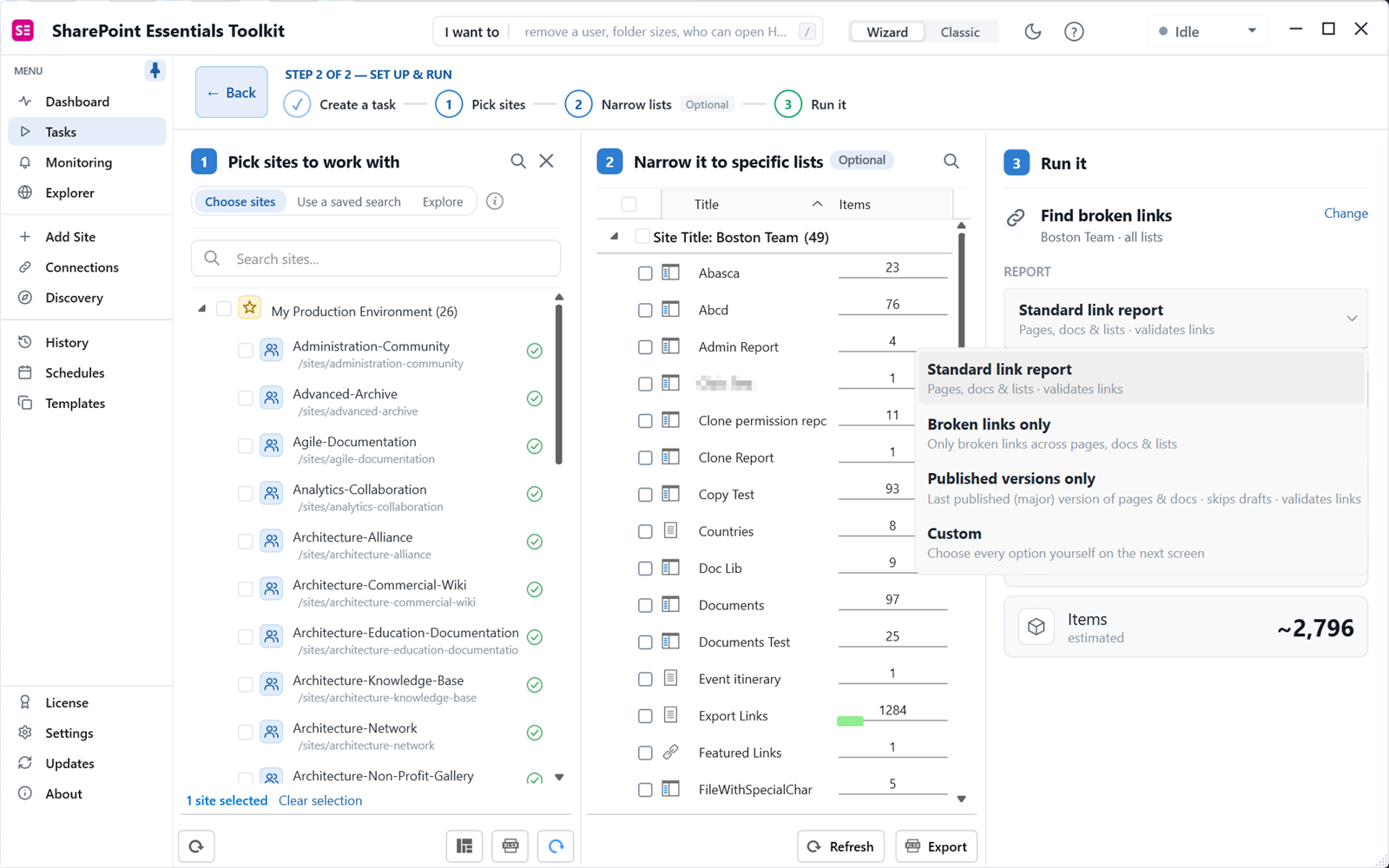Check the Administration-Community site checkbox

click(x=246, y=351)
